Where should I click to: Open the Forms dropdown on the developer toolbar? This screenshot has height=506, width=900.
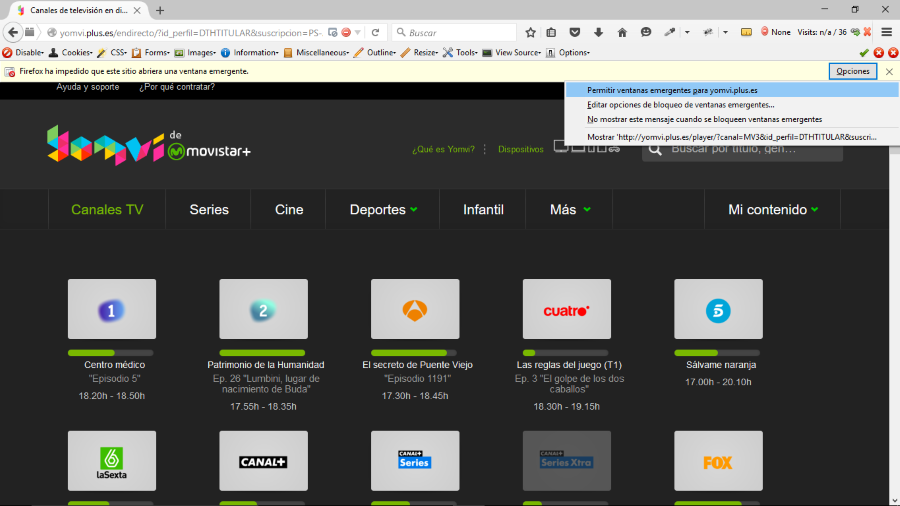coord(151,53)
